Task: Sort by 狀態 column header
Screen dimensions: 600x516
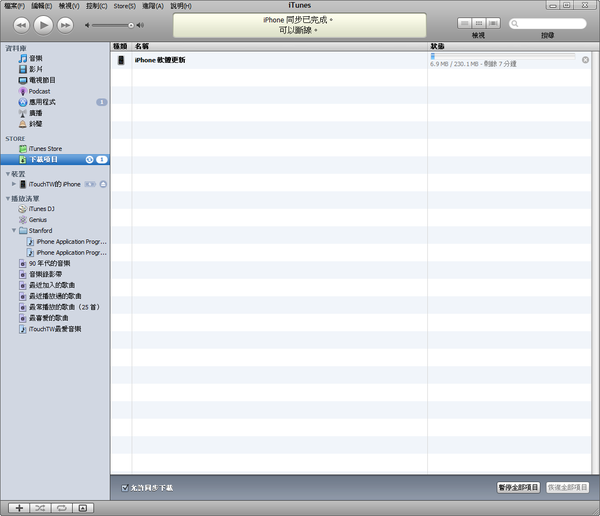Action: [x=511, y=46]
